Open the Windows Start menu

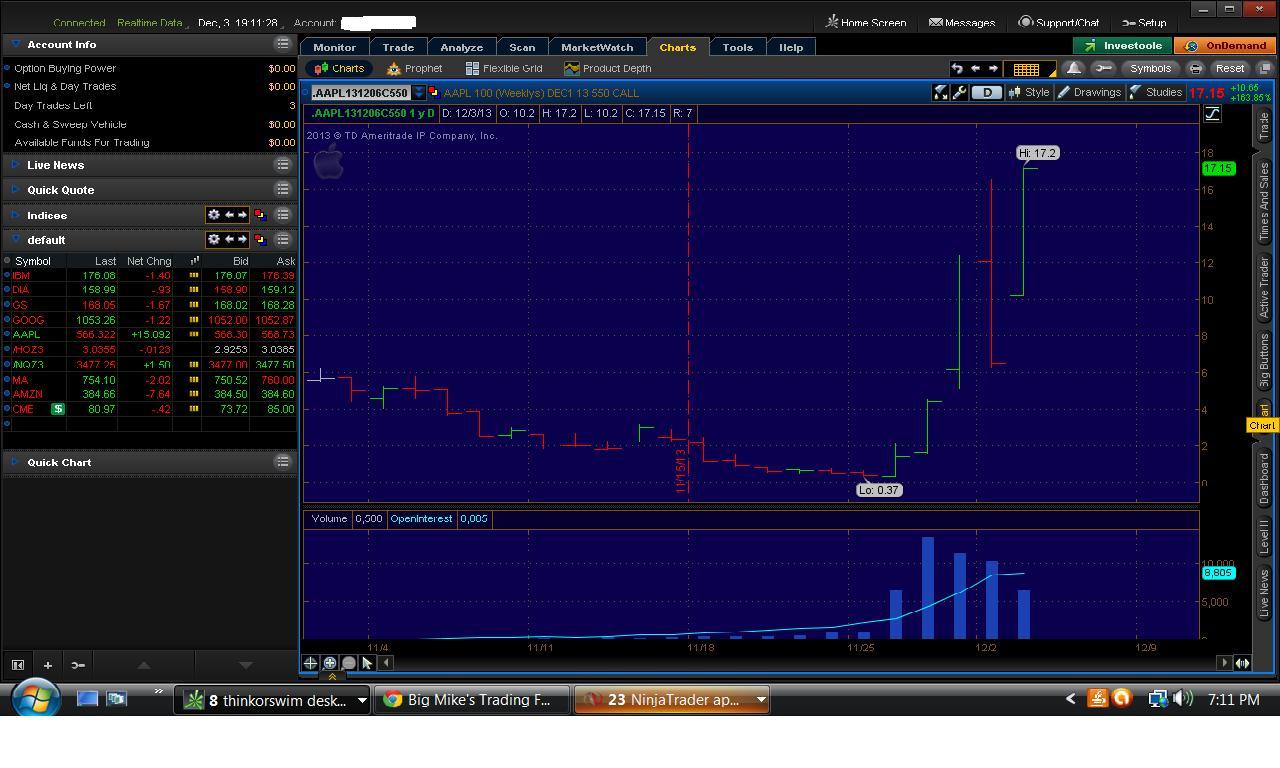tap(37, 698)
